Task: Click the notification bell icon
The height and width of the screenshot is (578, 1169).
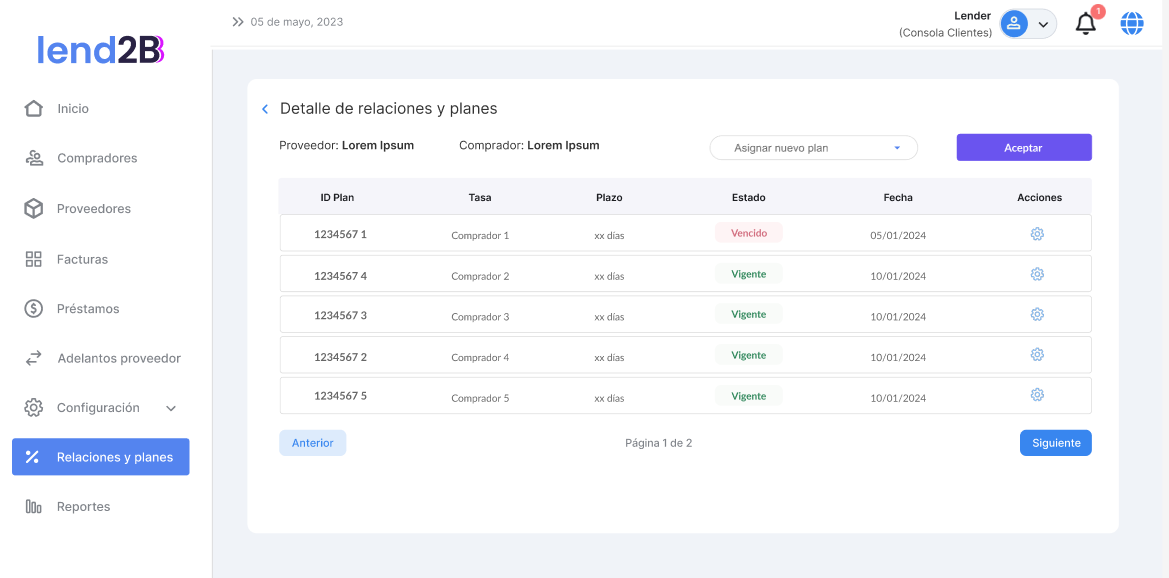Action: coord(1085,24)
